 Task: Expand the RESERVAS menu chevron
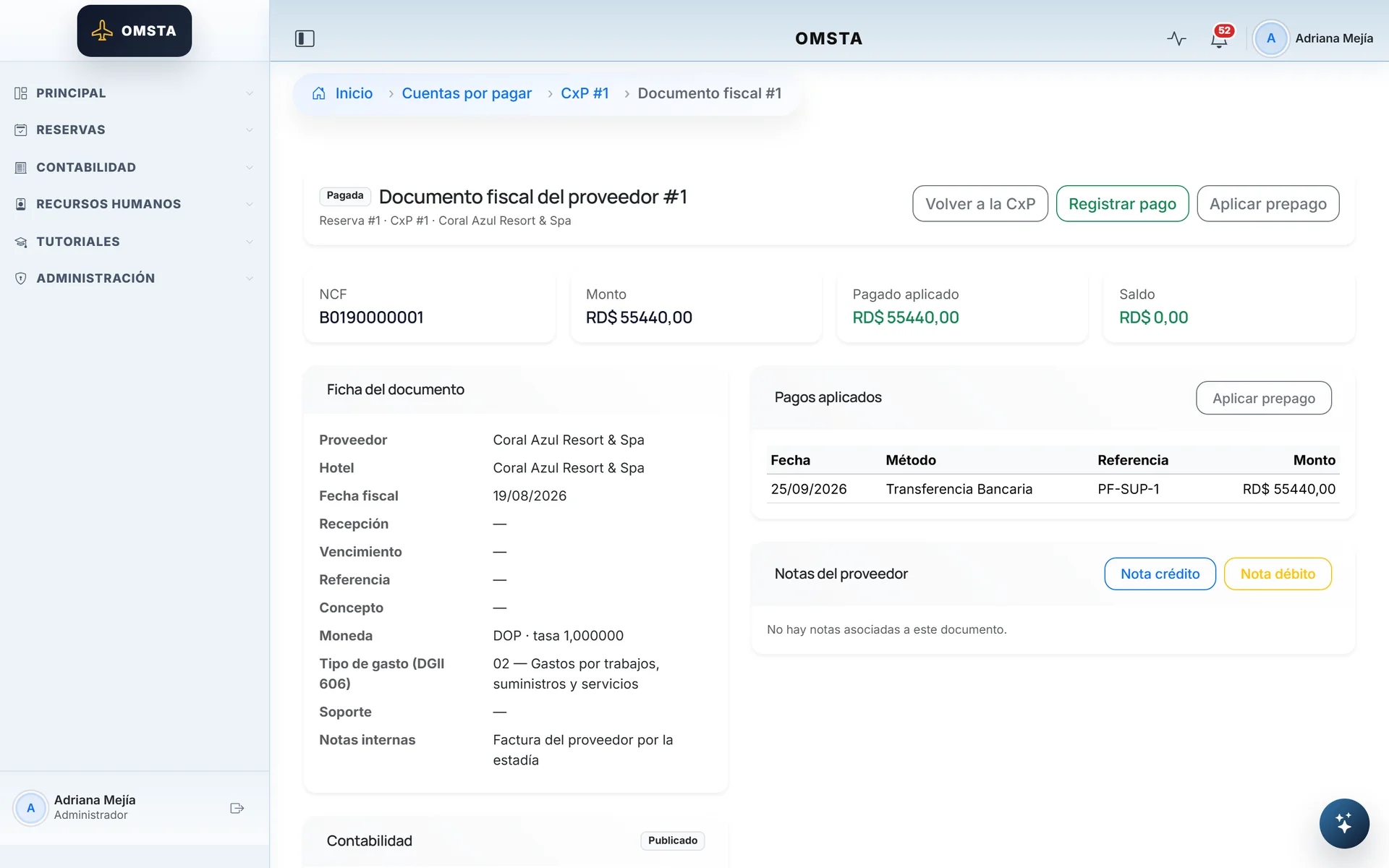pos(250,130)
